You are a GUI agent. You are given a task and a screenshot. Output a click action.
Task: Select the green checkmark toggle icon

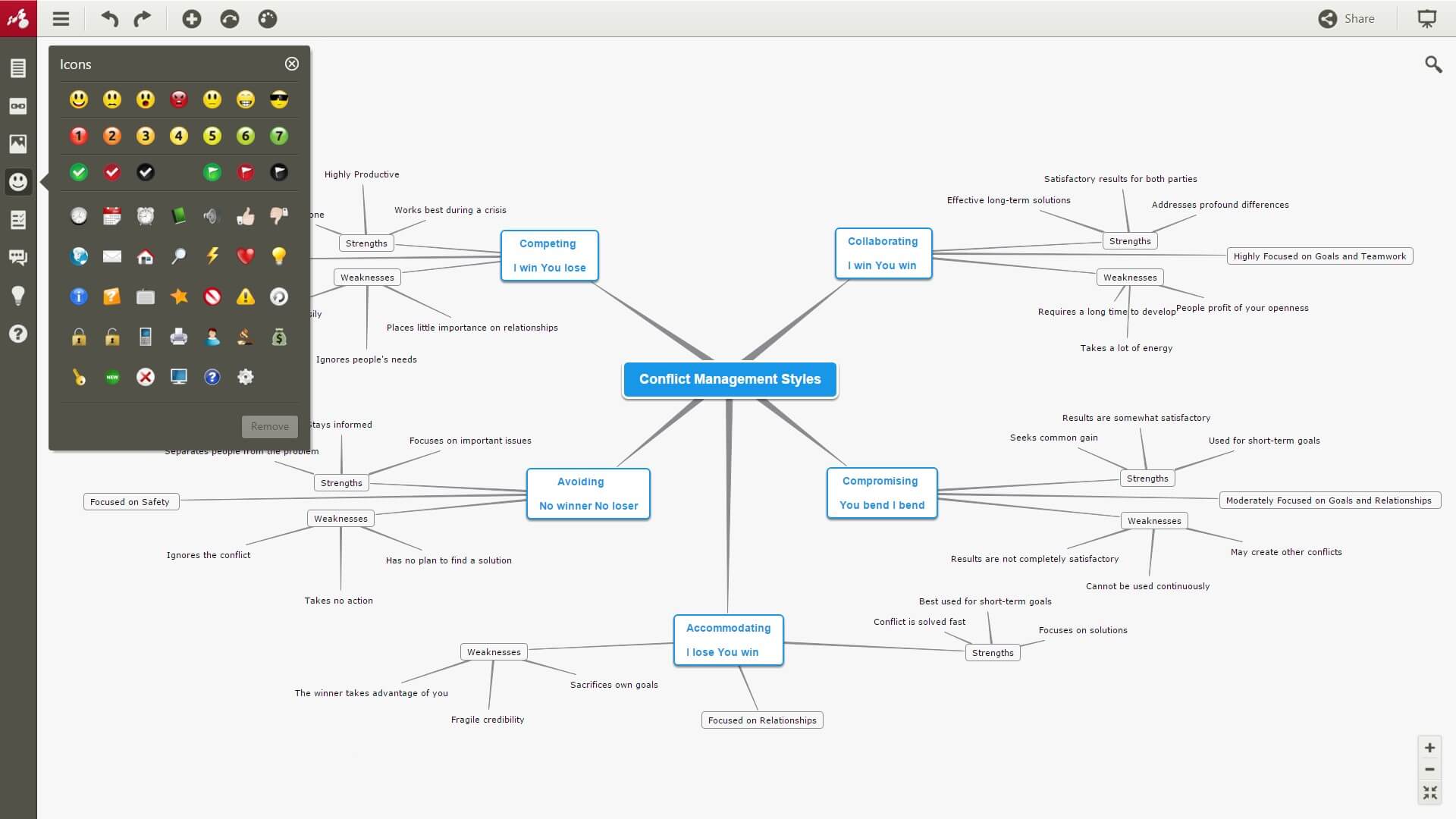point(78,172)
